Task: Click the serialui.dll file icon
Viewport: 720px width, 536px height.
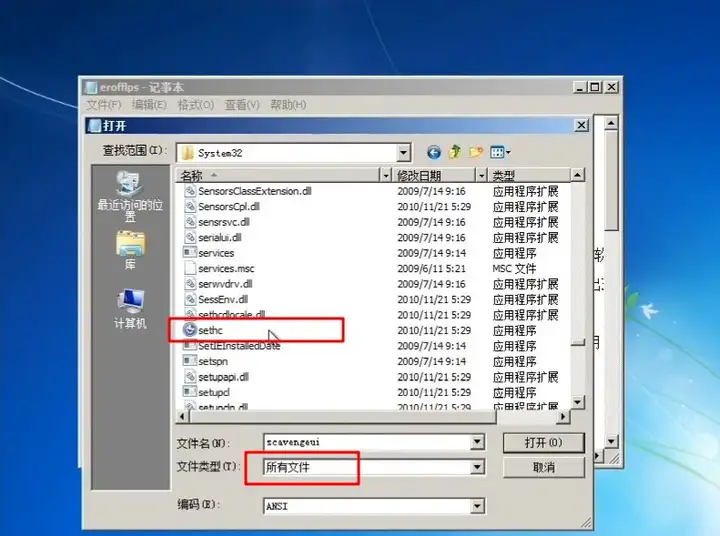Action: (x=190, y=237)
